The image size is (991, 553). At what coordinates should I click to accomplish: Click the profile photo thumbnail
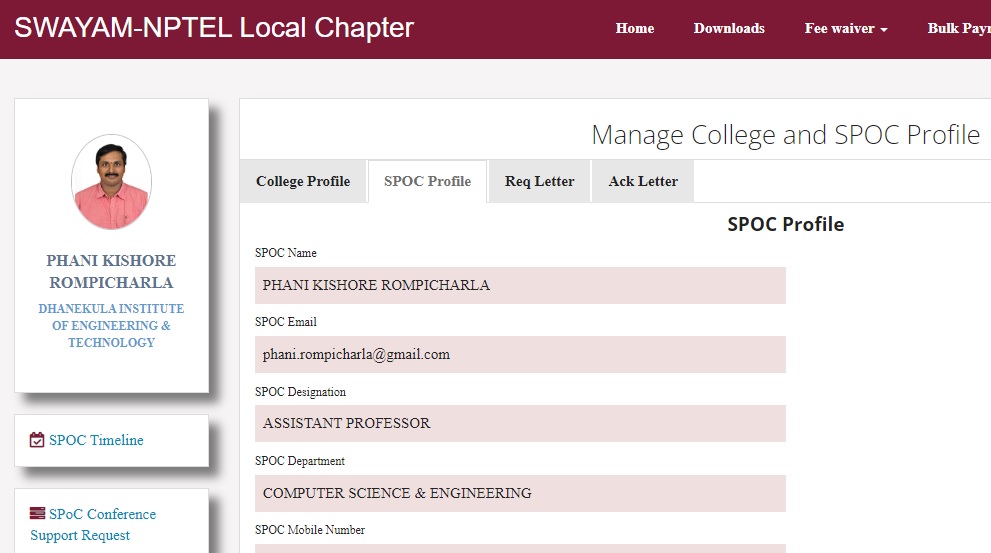tap(111, 182)
